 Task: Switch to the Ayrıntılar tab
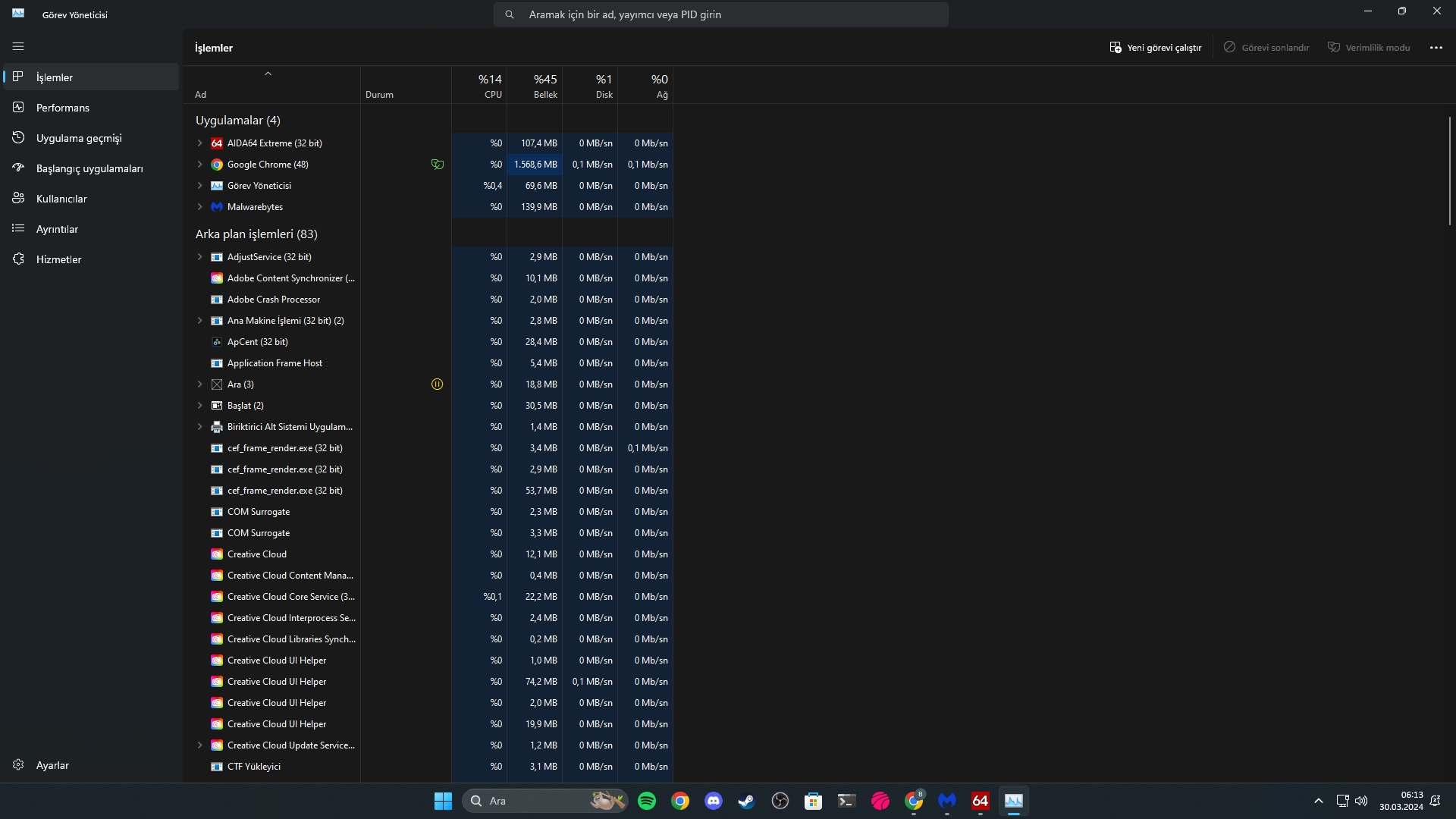(57, 229)
